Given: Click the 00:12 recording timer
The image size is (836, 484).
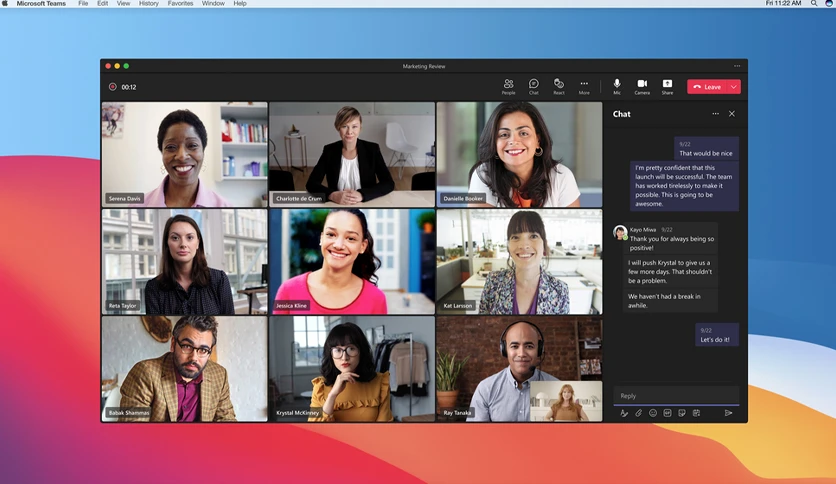Looking at the screenshot, I should click(128, 87).
